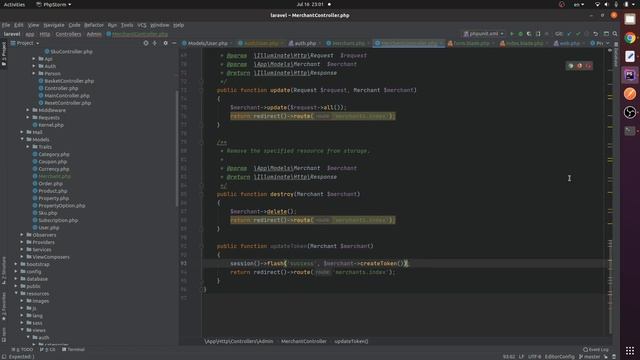Screen dimensions: 640x360
Task: Switch to the auth.php editor tab
Action: coord(305,43)
